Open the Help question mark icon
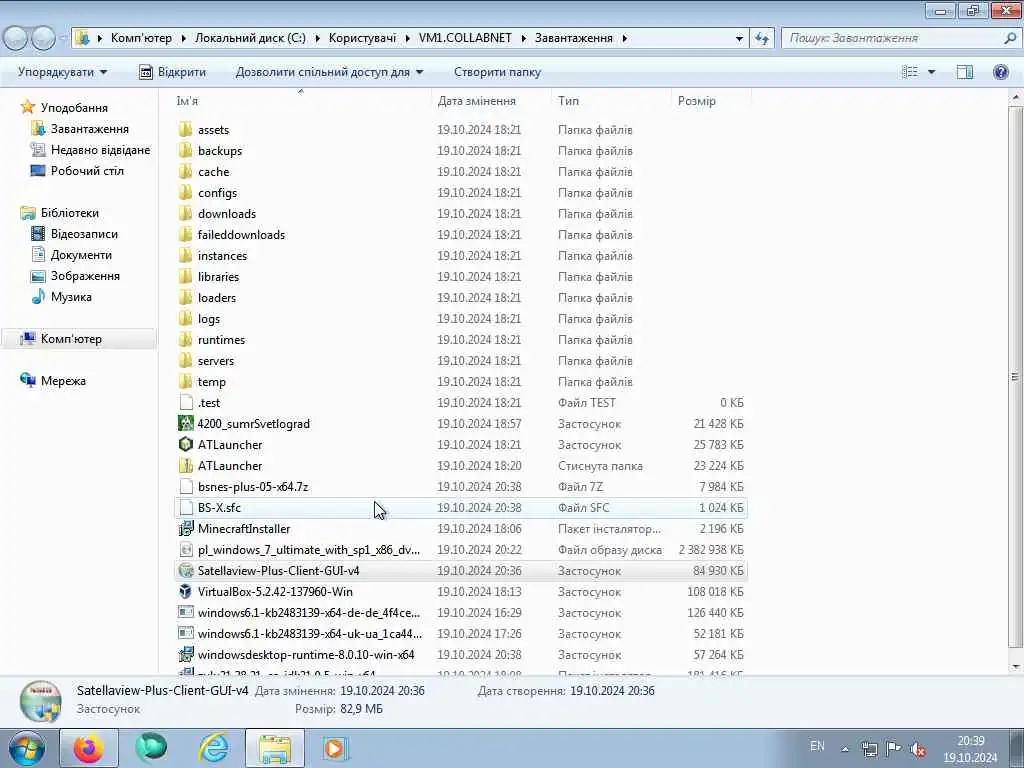Screen dimensions: 1024x768 point(1000,72)
